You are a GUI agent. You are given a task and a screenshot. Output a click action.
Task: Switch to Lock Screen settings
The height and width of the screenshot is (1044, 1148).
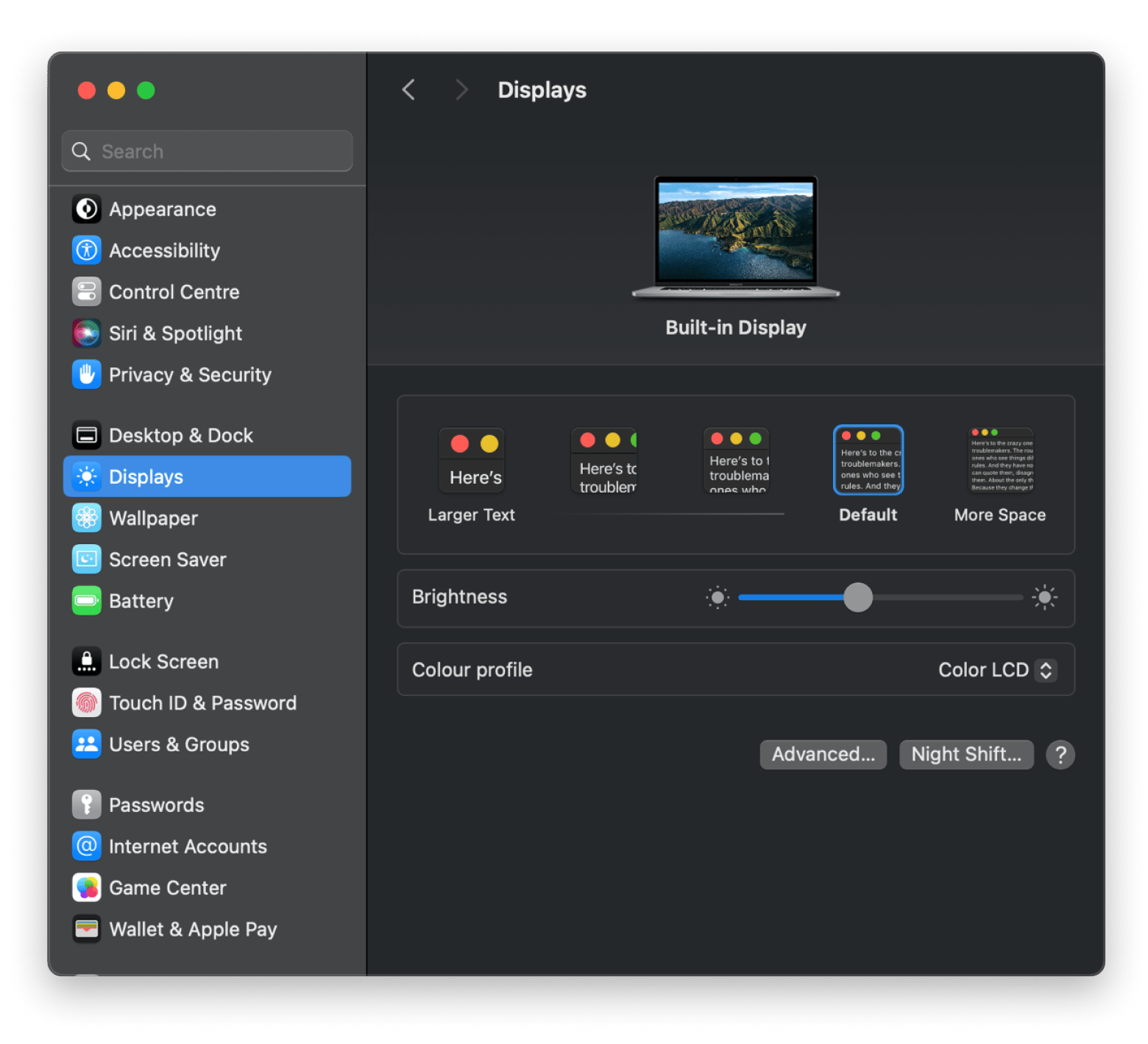[163, 662]
